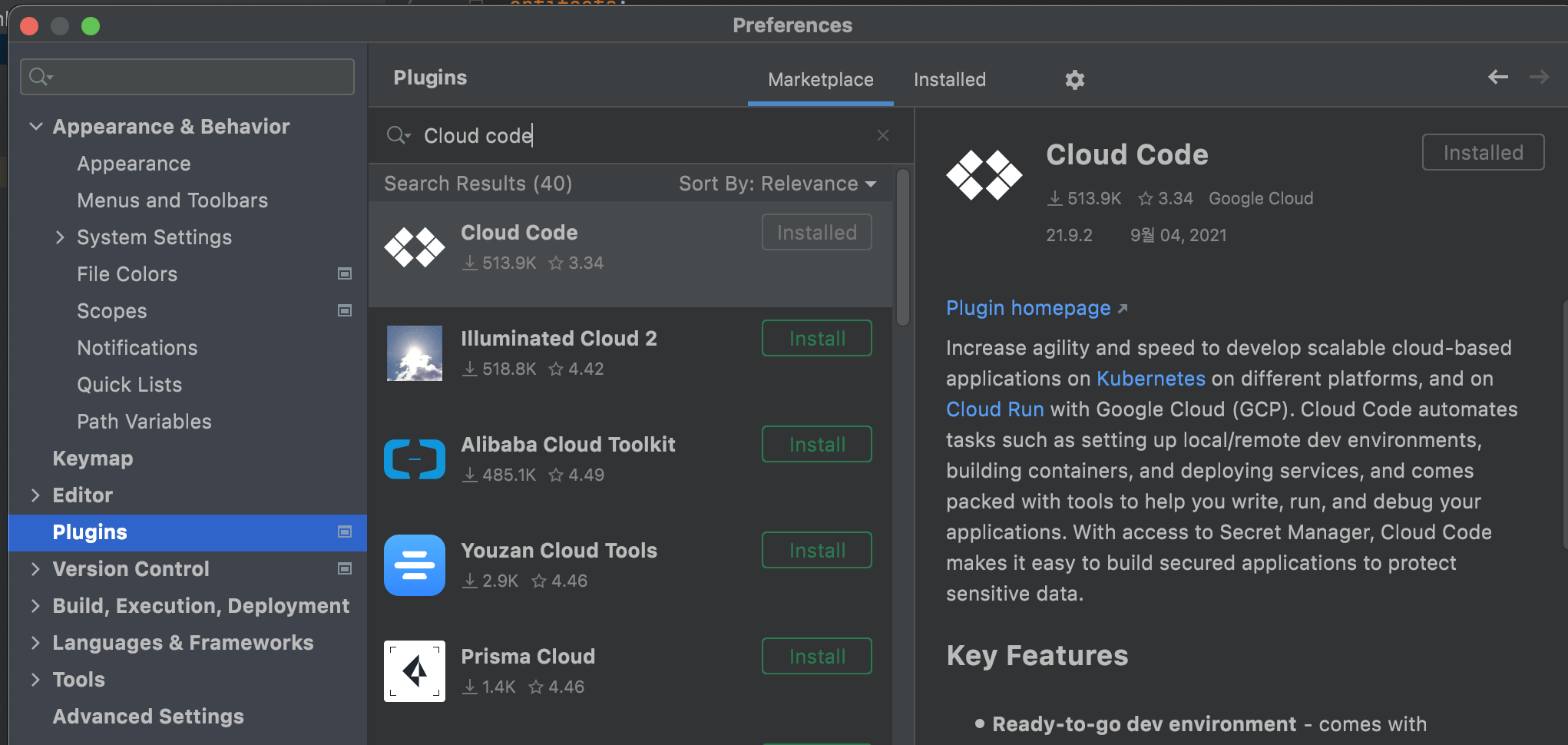The width and height of the screenshot is (1568, 745).
Task: Collapse Appearance & Behavior section
Action: click(35, 126)
